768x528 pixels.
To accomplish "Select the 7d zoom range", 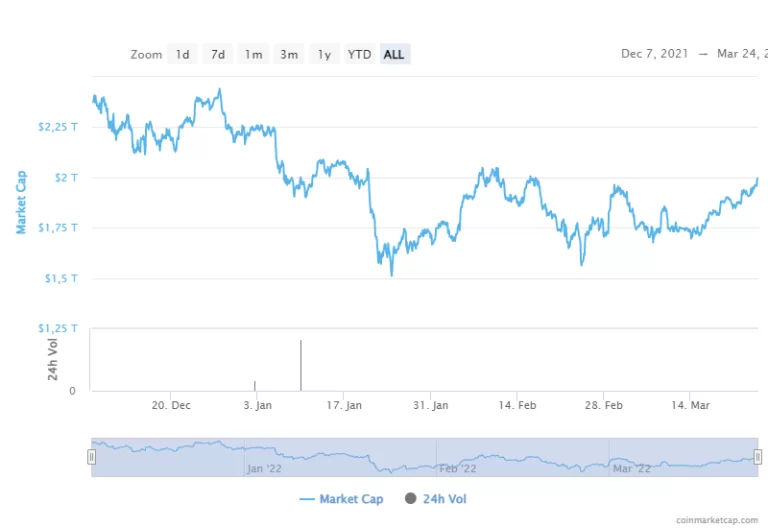I will [217, 54].
